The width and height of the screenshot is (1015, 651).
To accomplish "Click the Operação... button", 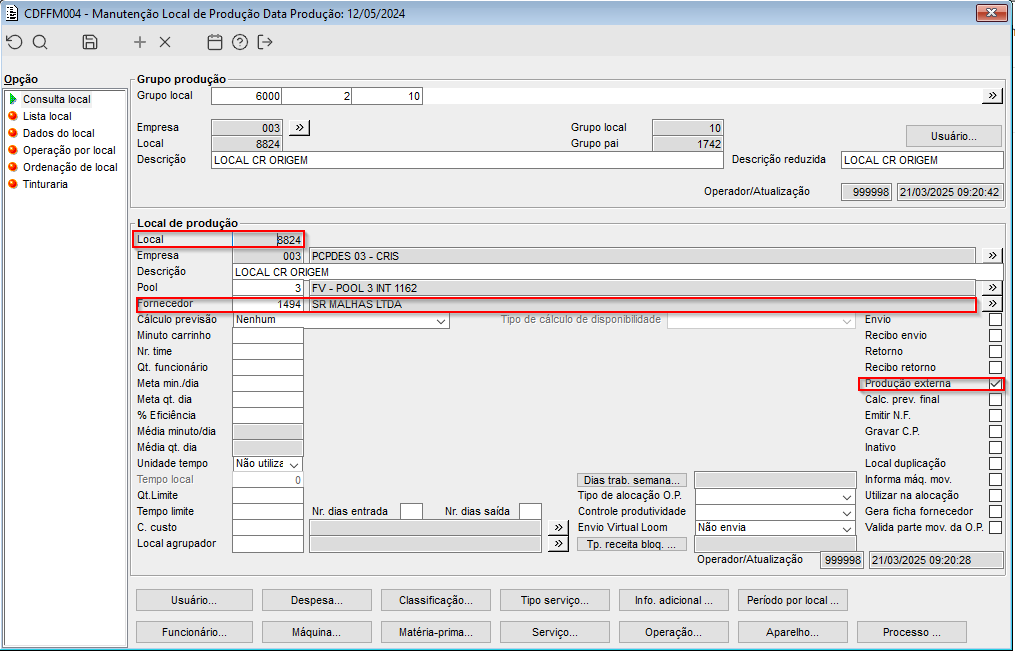I will click(x=674, y=632).
